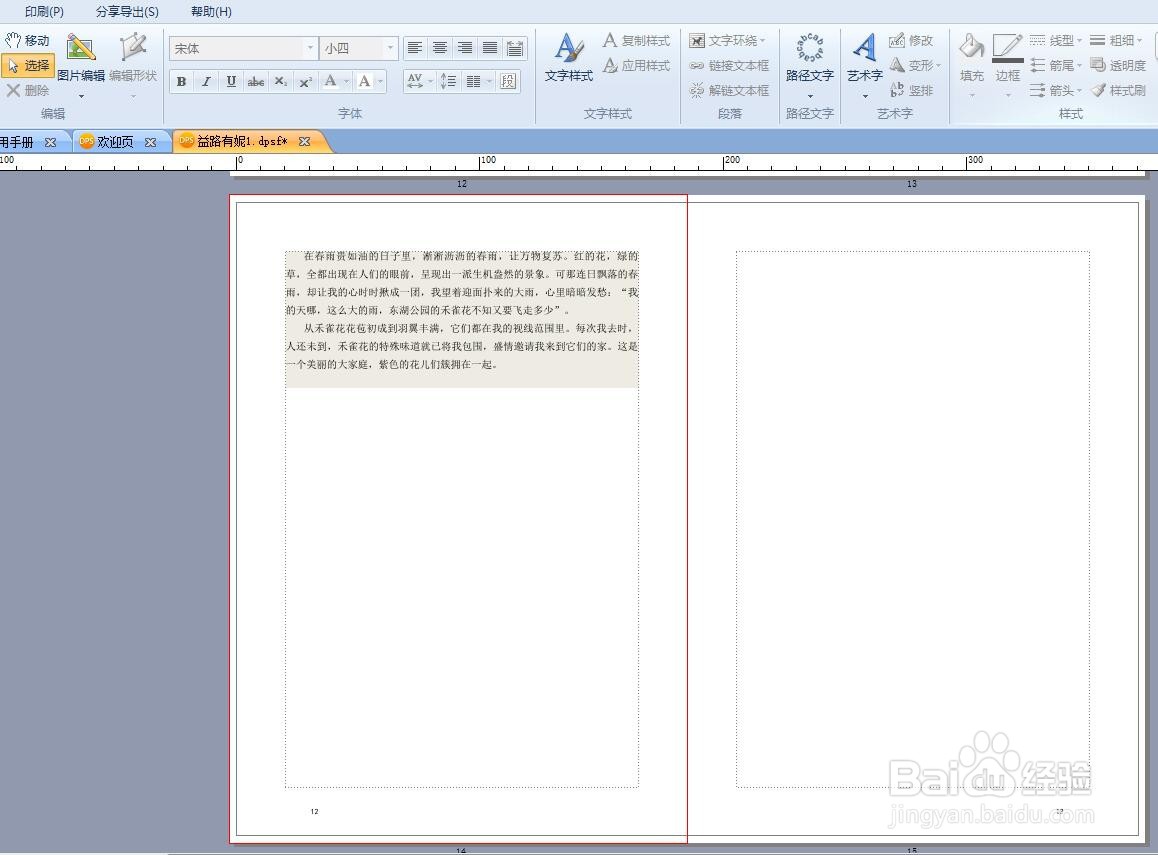The image size is (1158, 855).
Task: Click Copy Style (复制样式)
Action: pyautogui.click(x=636, y=41)
